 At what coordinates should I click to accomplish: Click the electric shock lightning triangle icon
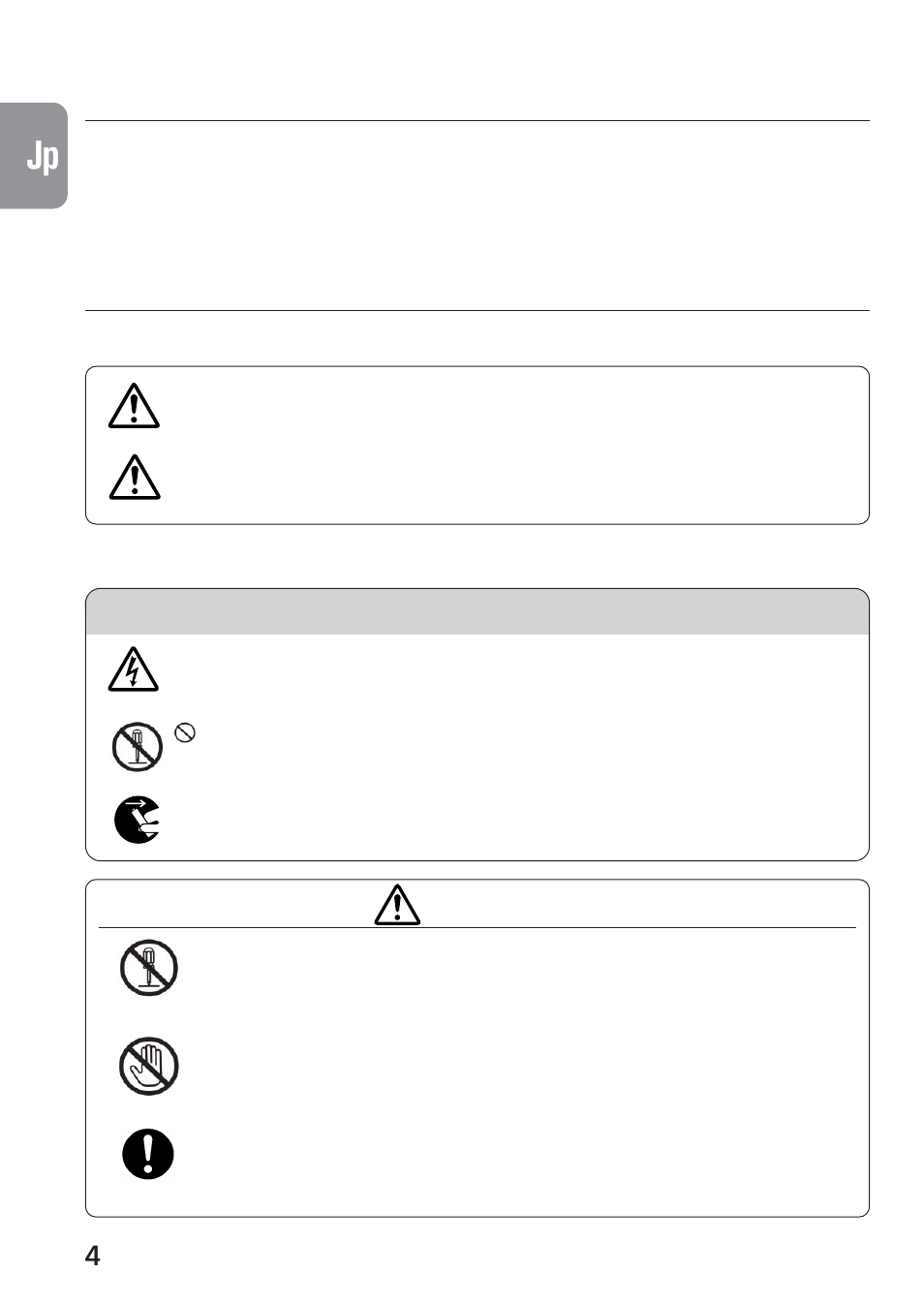pos(134,668)
